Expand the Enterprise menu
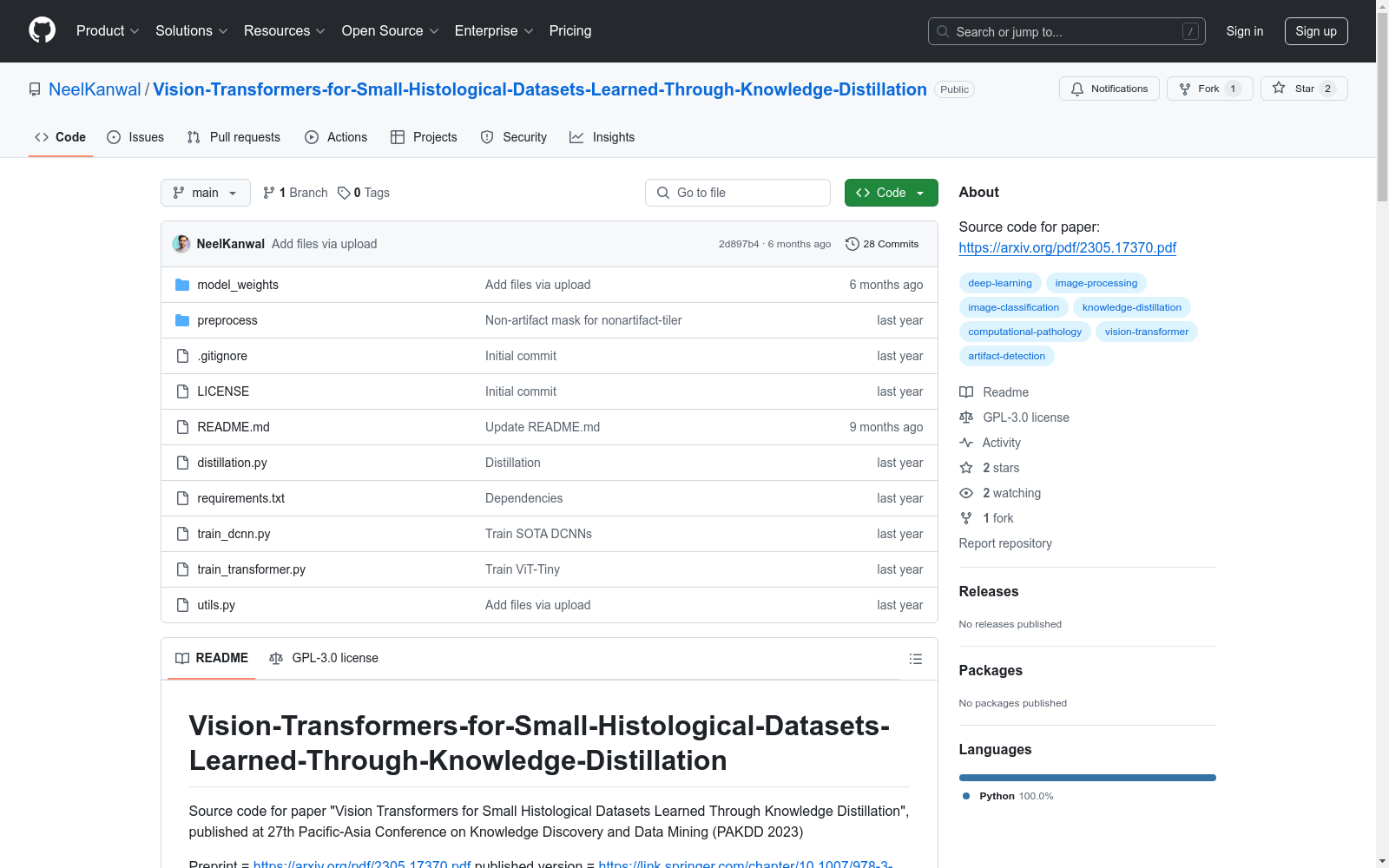Viewport: 1389px width, 868px height. (494, 30)
